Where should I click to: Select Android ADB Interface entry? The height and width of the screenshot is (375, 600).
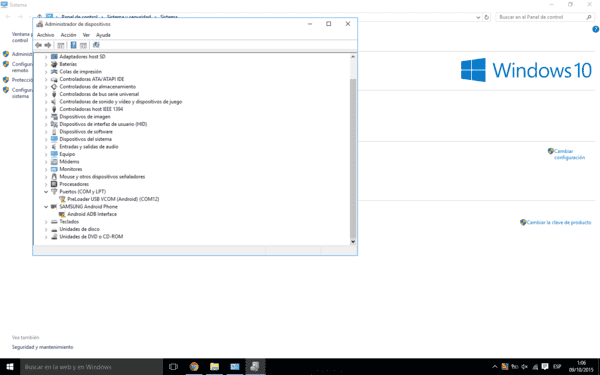pos(92,214)
